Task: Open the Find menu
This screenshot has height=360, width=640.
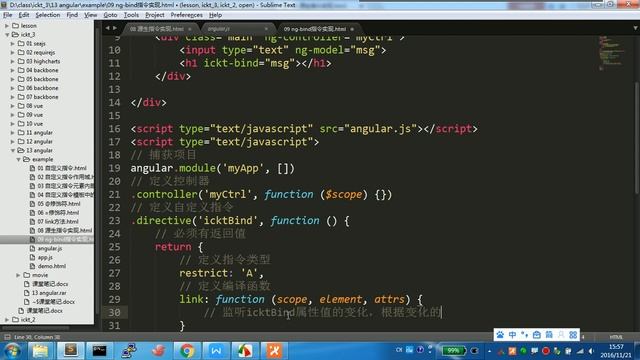Action: (72, 15)
